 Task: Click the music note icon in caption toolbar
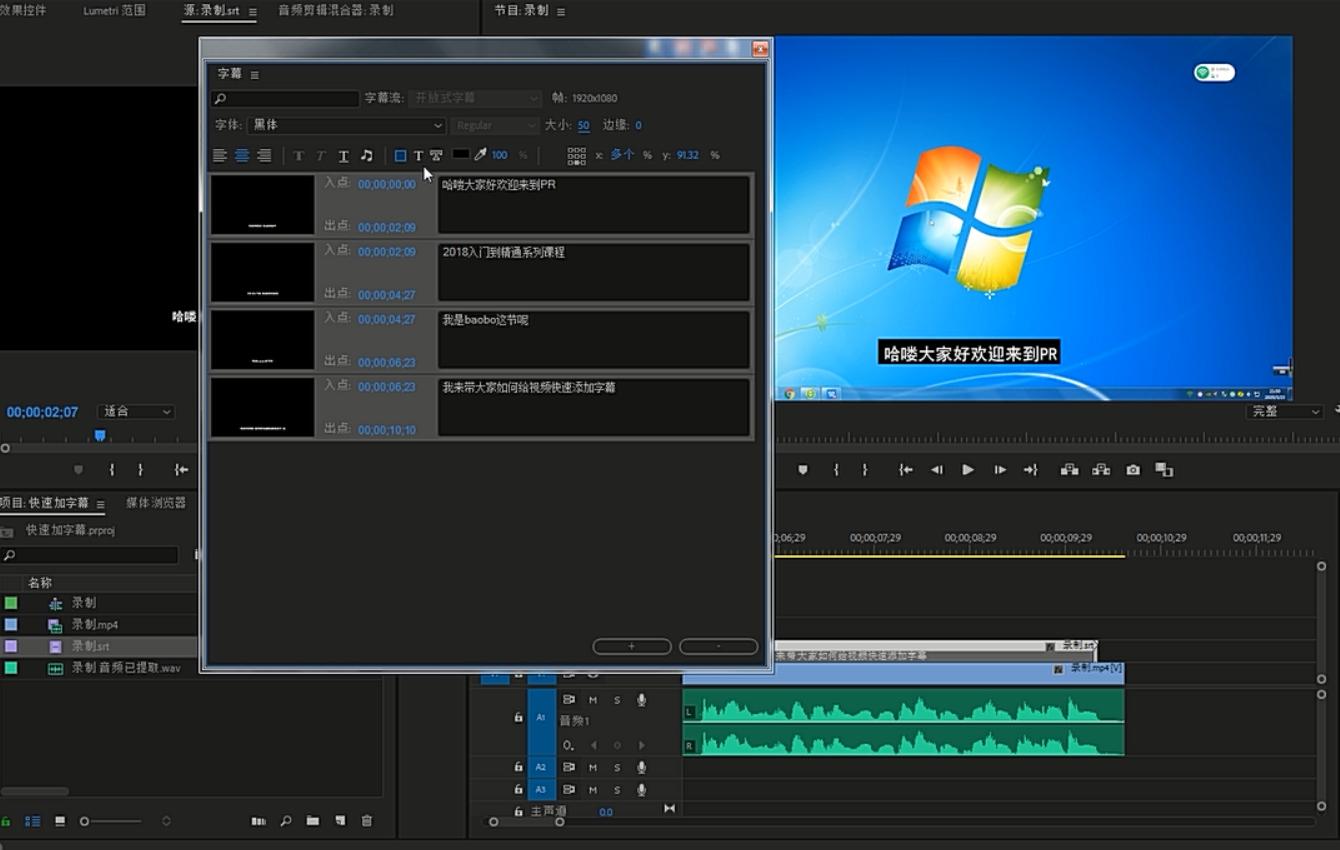pos(366,155)
